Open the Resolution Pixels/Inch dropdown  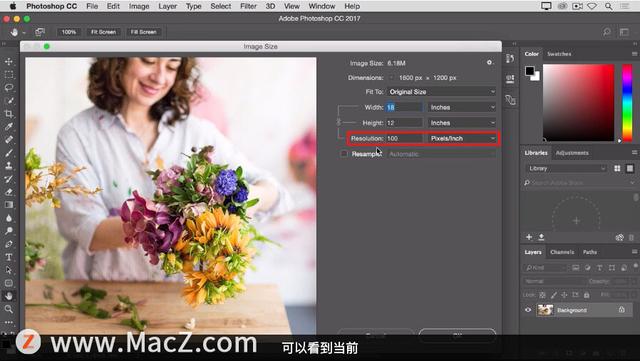coord(462,138)
